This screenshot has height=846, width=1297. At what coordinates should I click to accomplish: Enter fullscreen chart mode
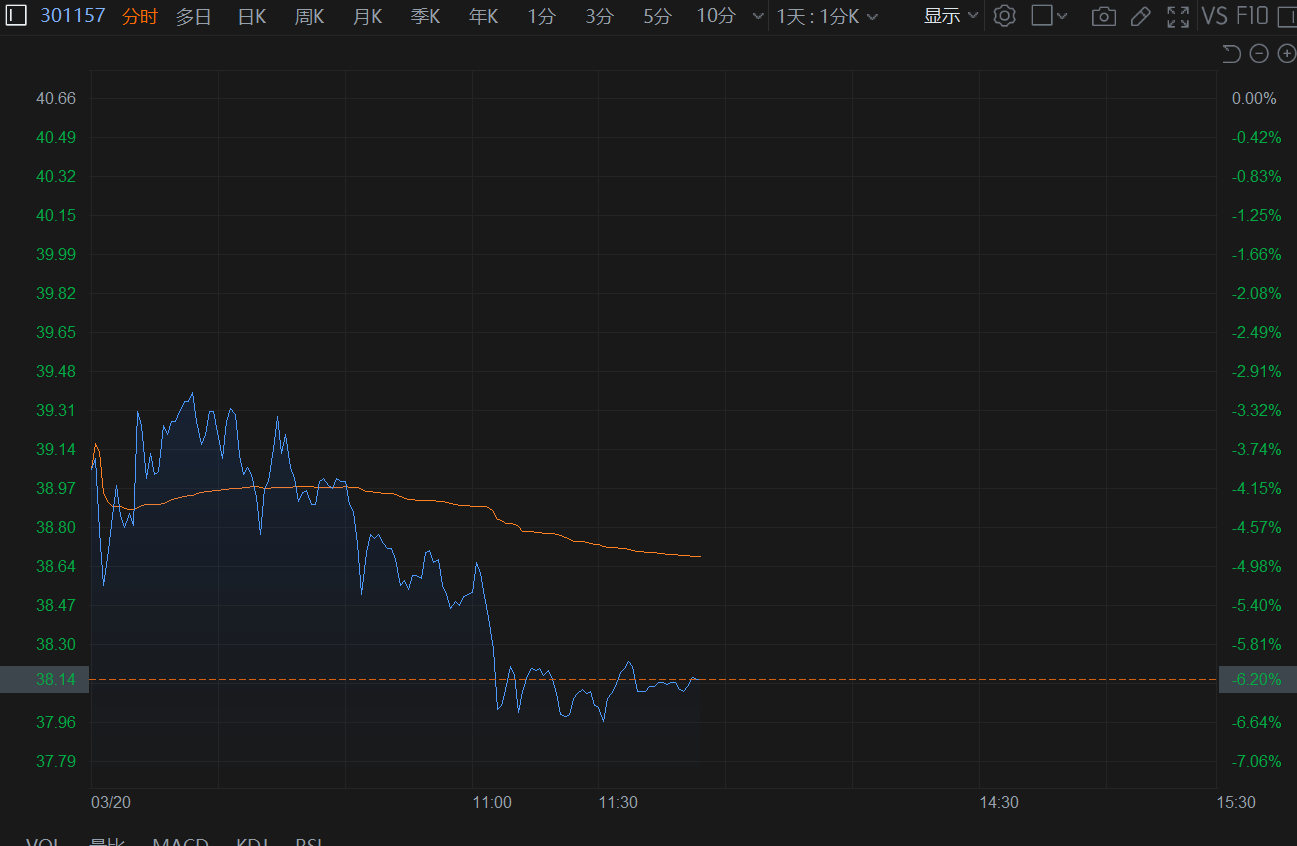click(x=1178, y=16)
